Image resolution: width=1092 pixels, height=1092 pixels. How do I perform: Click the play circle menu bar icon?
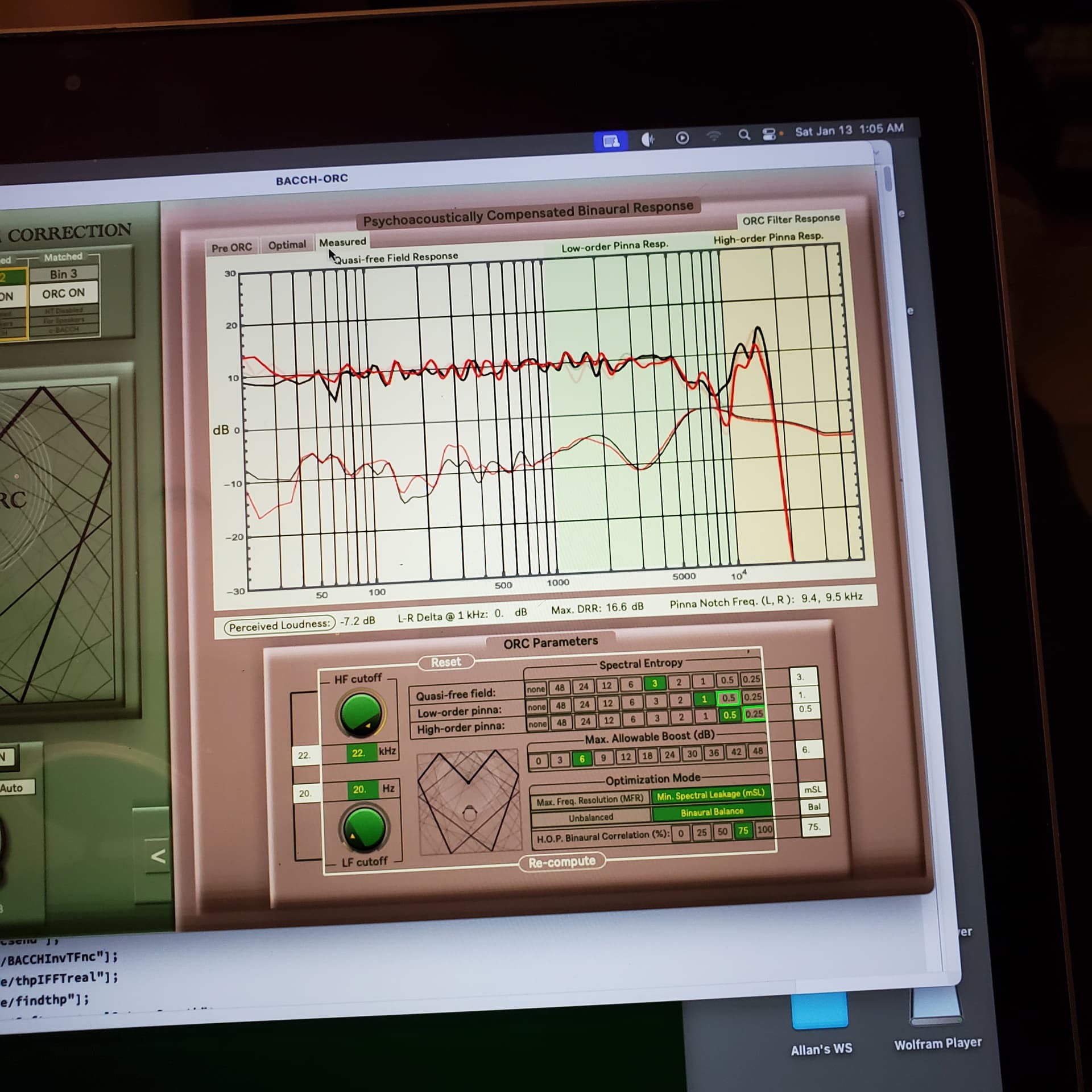pyautogui.click(x=682, y=138)
